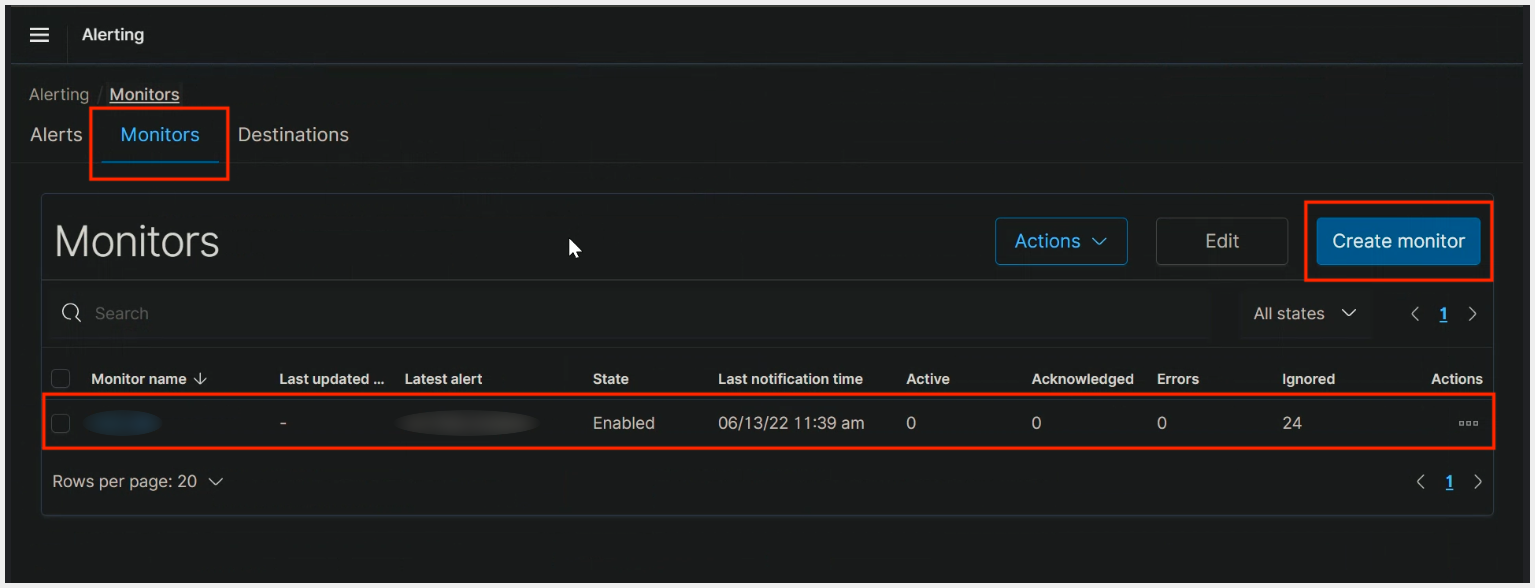The height and width of the screenshot is (588, 1535).
Task: Click the next page arrow below the table
Action: tap(1478, 481)
